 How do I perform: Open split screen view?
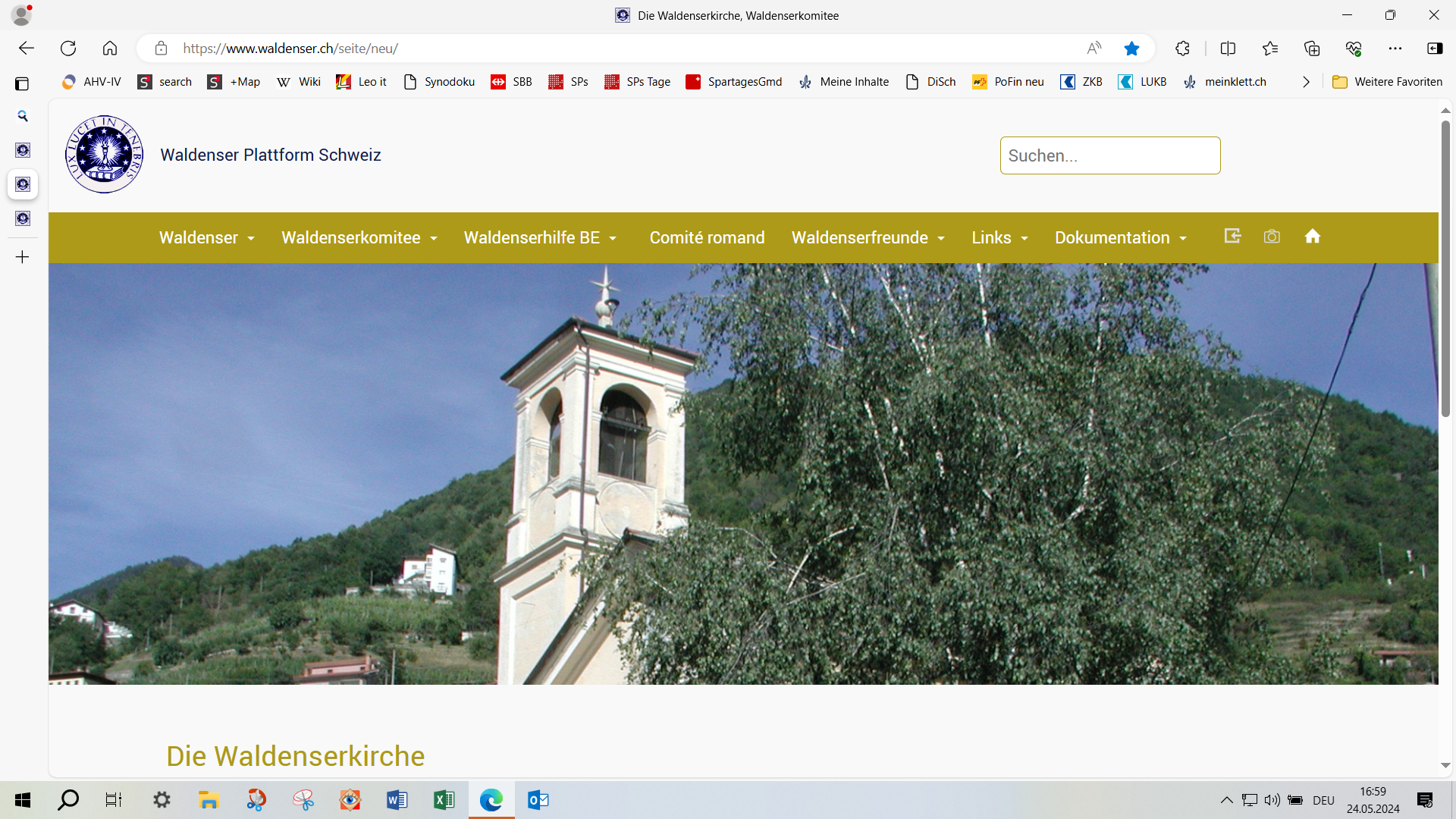[x=1228, y=49]
